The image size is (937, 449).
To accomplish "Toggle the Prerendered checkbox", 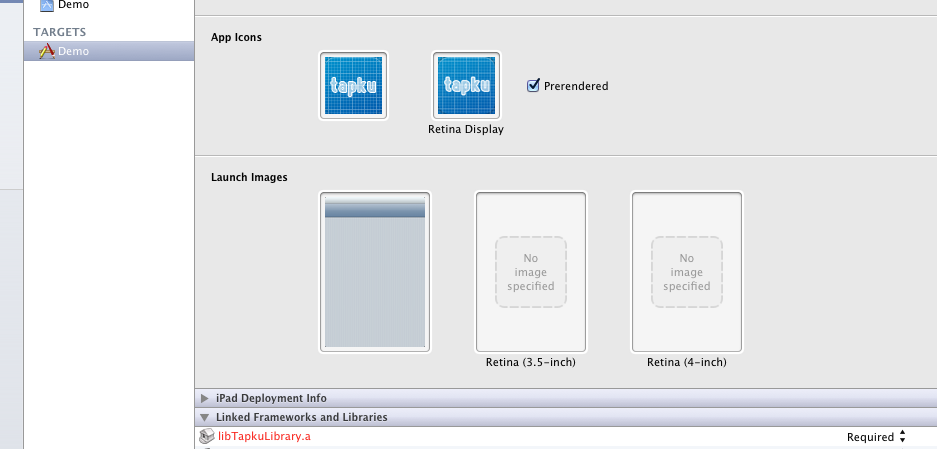I will pos(533,85).
